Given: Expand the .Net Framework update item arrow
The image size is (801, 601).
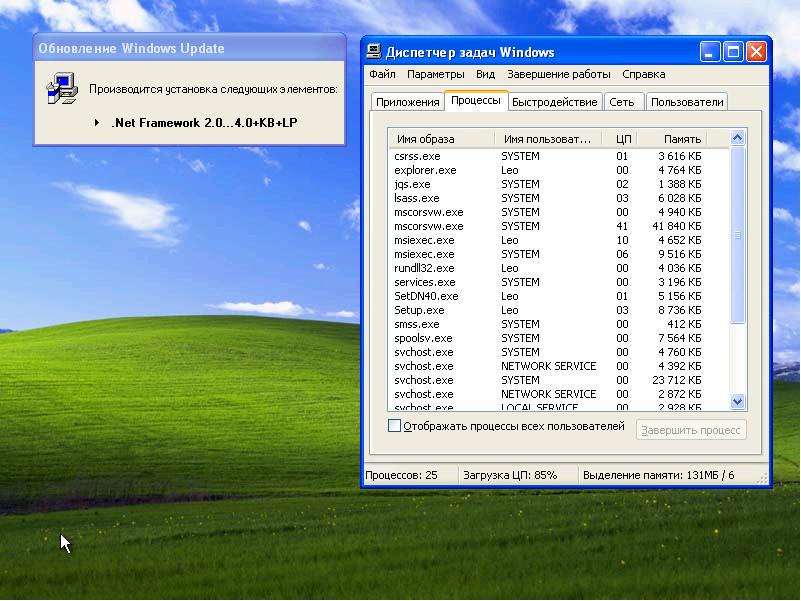Looking at the screenshot, I should click(97, 123).
